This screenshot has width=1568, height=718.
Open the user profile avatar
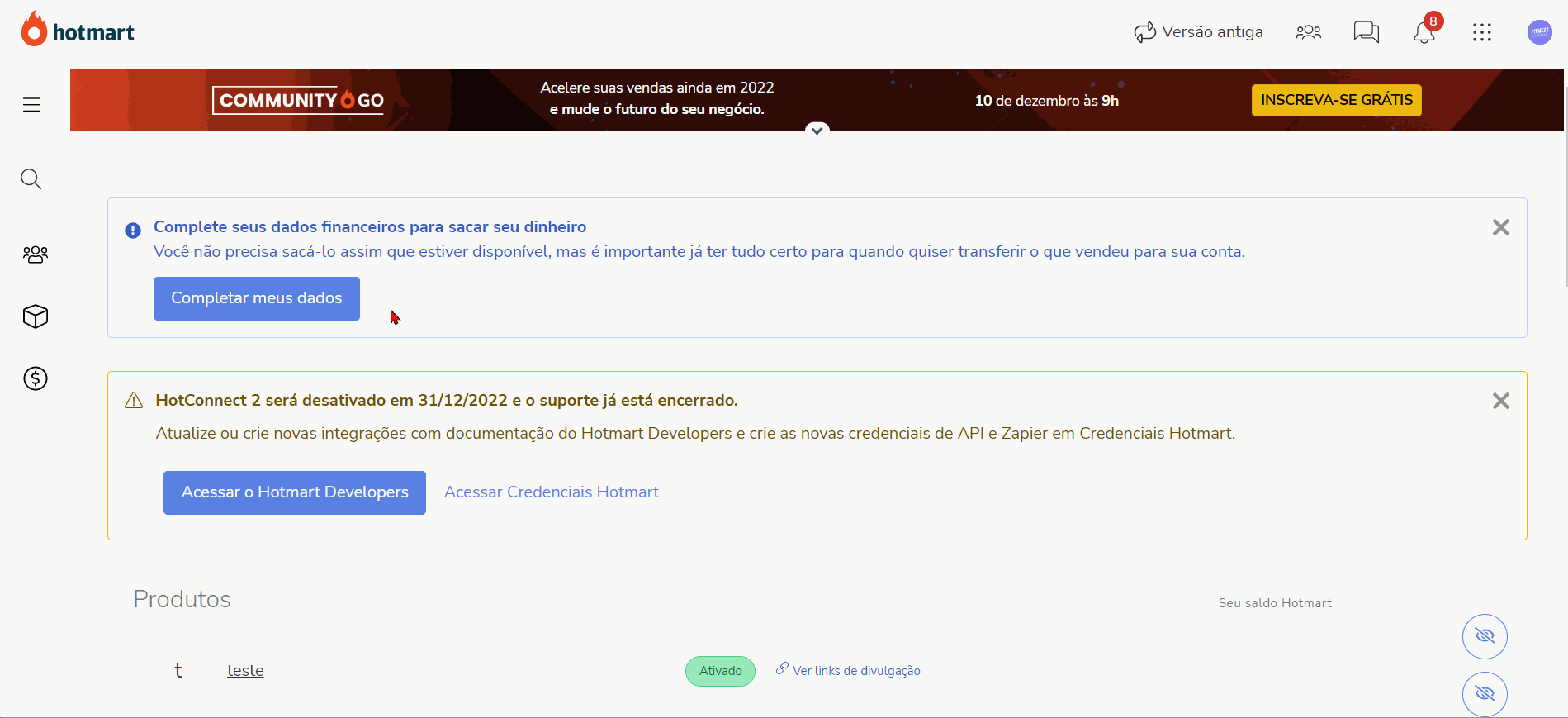[x=1540, y=32]
